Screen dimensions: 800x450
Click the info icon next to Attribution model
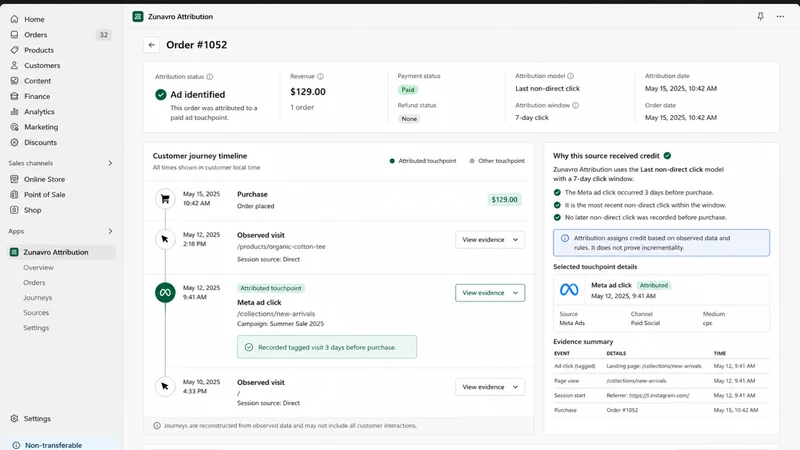(x=570, y=76)
